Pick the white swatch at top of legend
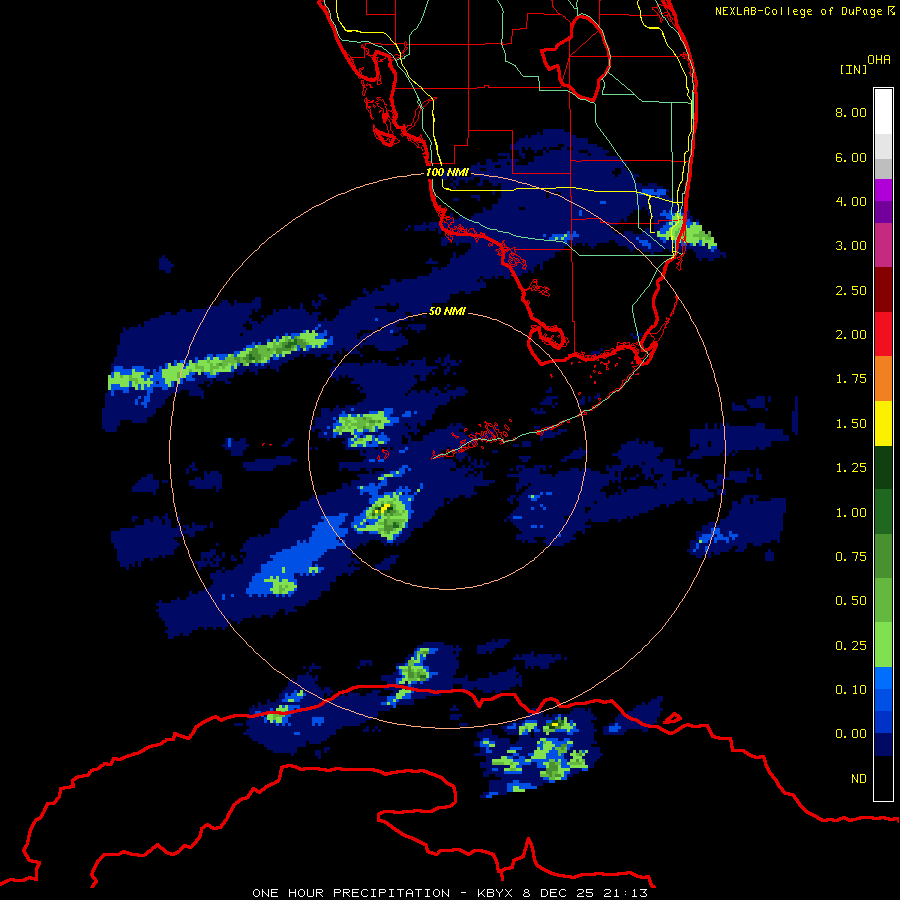The image size is (900, 900). (x=883, y=112)
